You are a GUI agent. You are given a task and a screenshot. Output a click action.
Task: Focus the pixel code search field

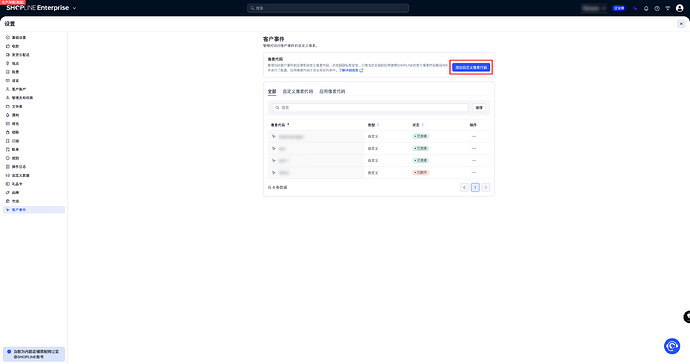coord(370,107)
